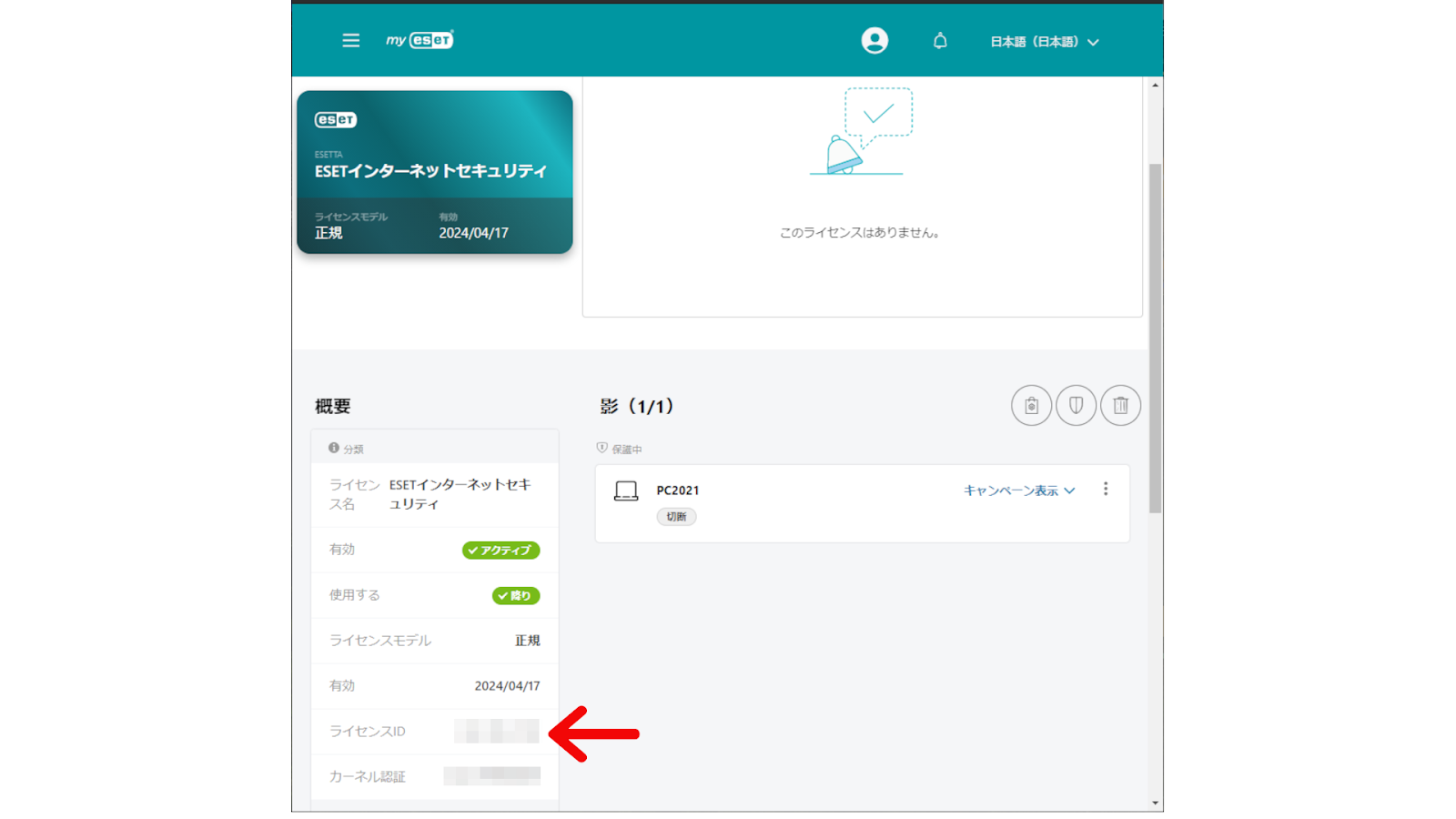This screenshot has width=1456, height=819.
Task: Click the PC2021 laptop icon
Action: coord(626,491)
